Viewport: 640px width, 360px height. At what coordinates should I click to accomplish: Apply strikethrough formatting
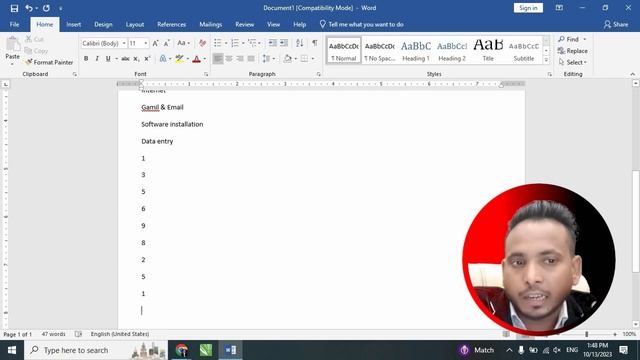pos(125,59)
